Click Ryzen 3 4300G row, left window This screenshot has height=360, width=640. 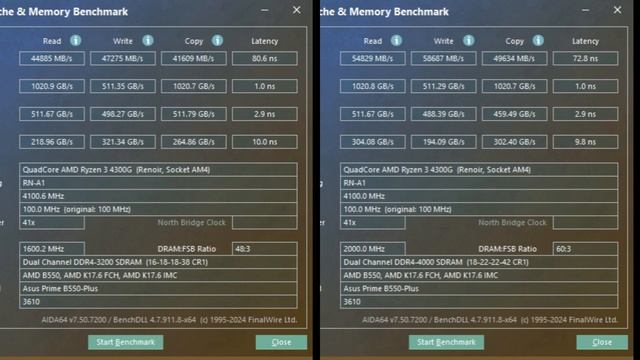pos(158,169)
